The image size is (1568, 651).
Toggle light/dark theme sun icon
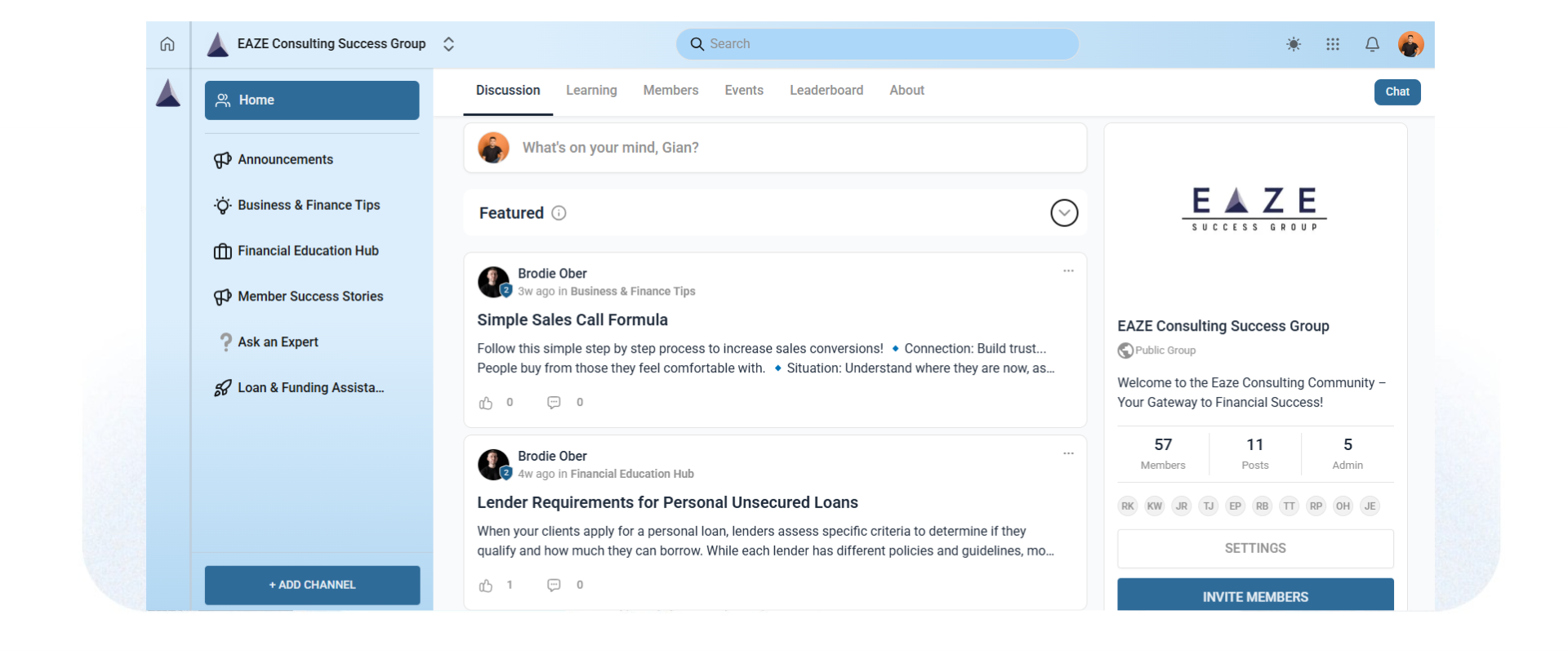tap(1293, 44)
